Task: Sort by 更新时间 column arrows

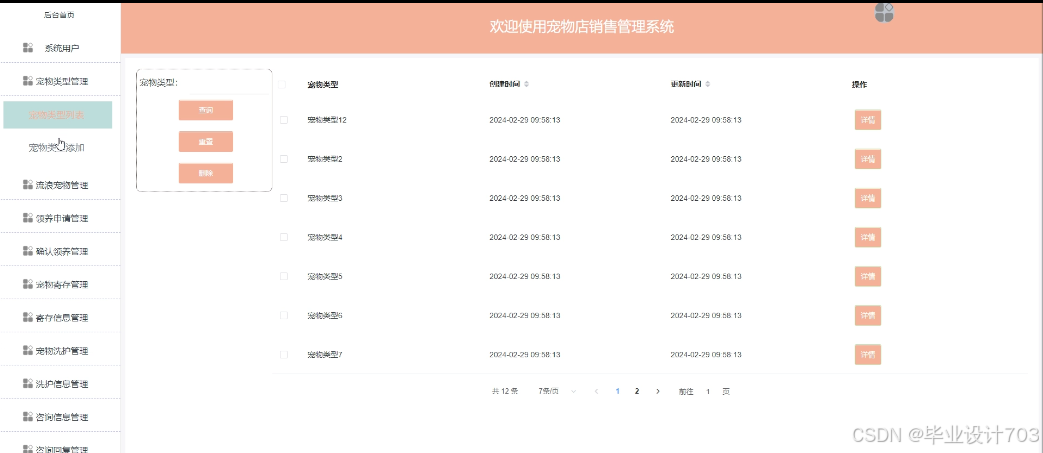Action: [x=708, y=84]
